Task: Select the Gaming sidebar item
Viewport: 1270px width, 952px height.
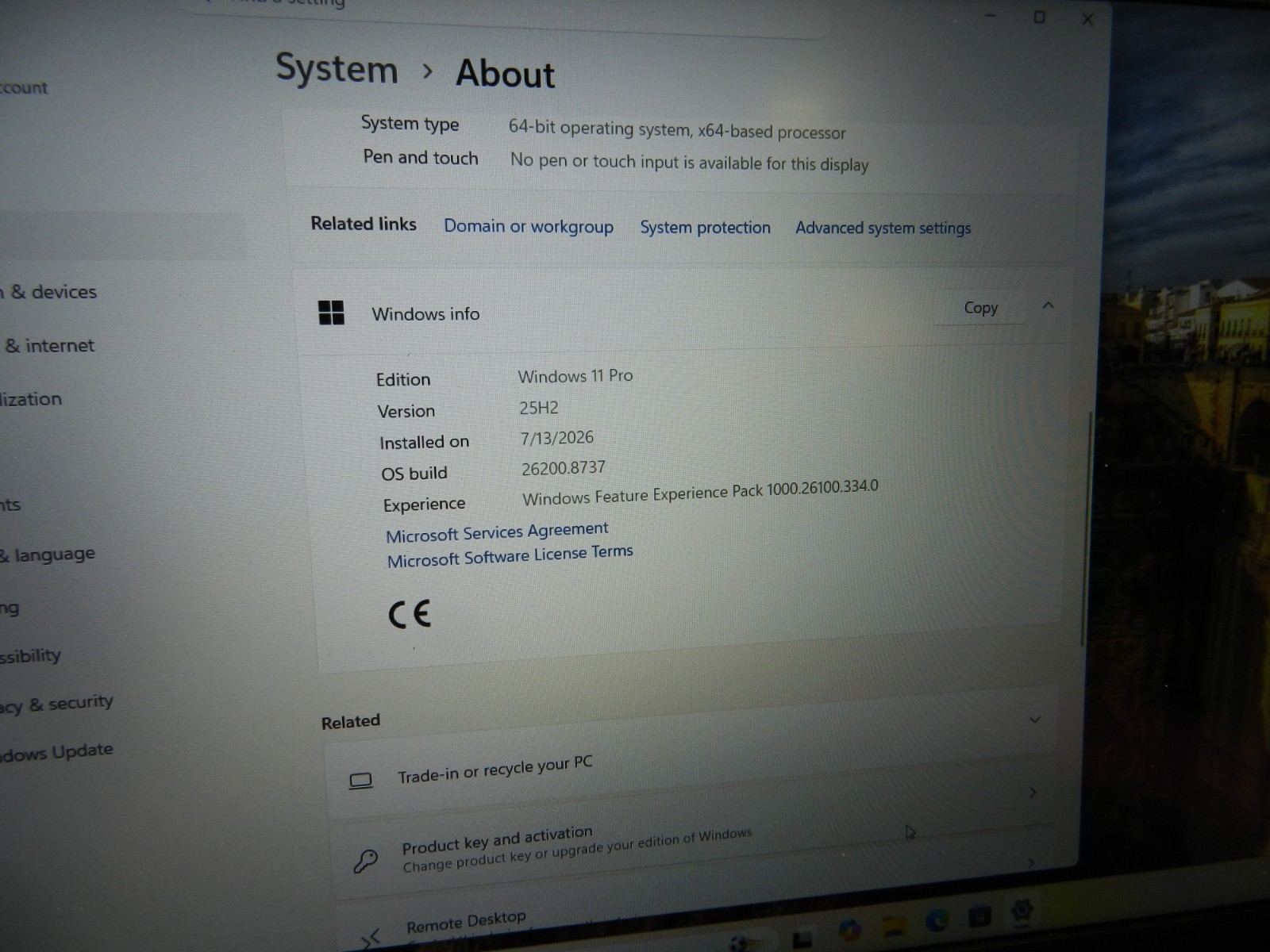Action: 10,608
